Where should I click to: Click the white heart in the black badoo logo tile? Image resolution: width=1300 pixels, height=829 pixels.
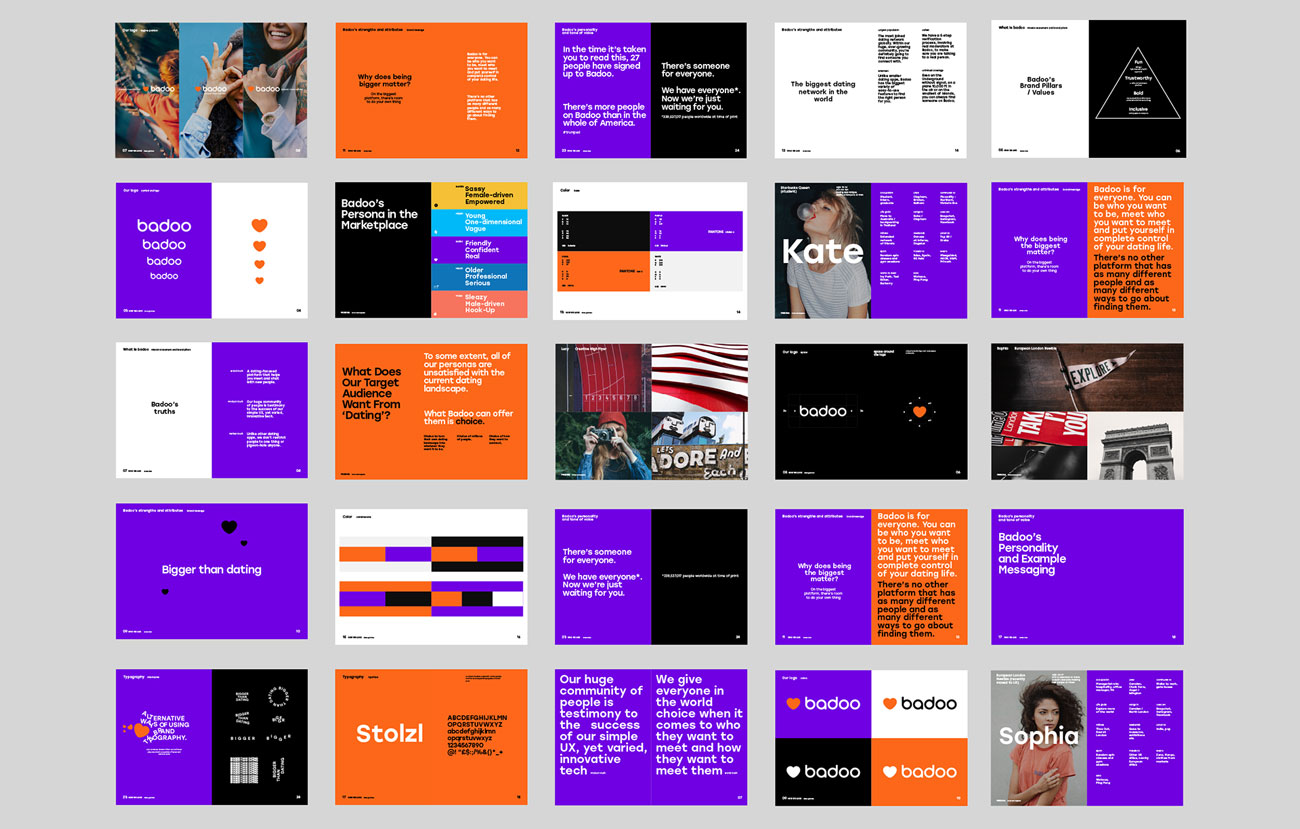pyautogui.click(x=793, y=771)
